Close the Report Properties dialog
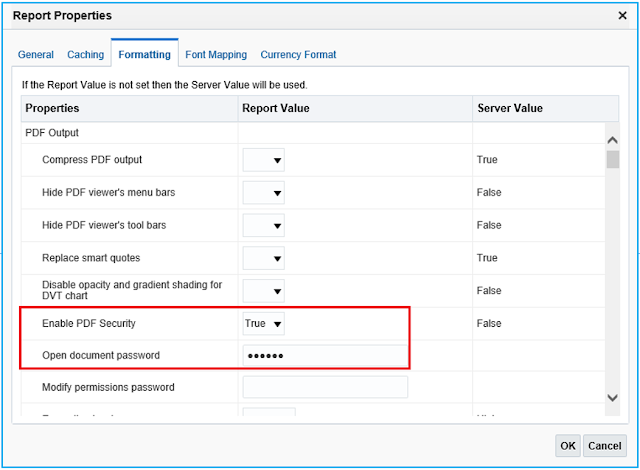 [622, 16]
